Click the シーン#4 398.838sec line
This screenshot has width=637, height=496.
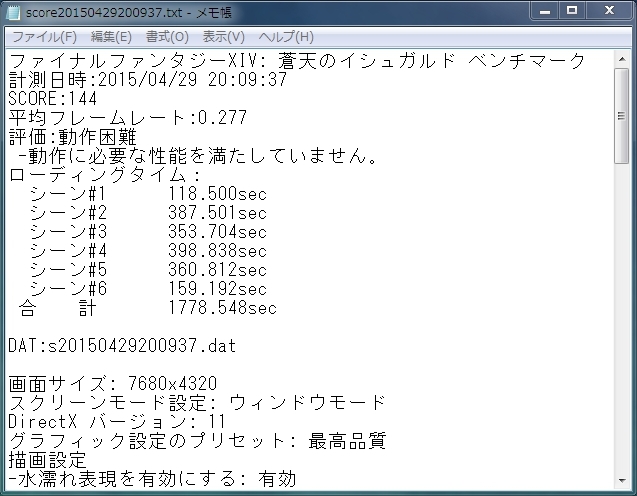point(148,251)
